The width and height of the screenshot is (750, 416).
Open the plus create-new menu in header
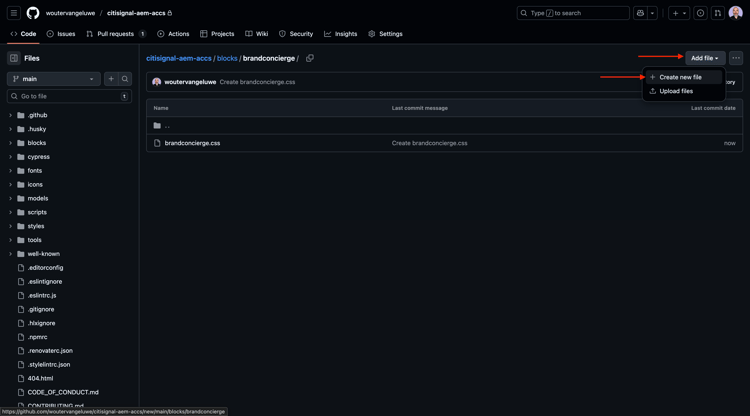pyautogui.click(x=679, y=13)
